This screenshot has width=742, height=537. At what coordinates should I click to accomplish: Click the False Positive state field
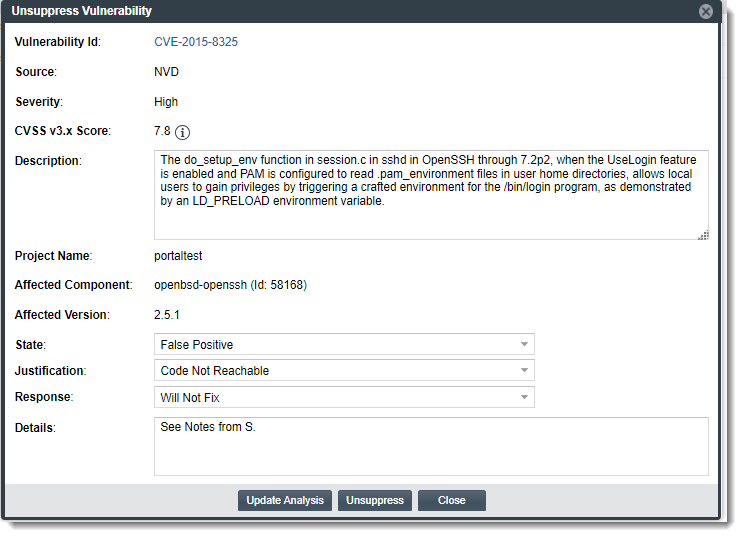(x=335, y=345)
